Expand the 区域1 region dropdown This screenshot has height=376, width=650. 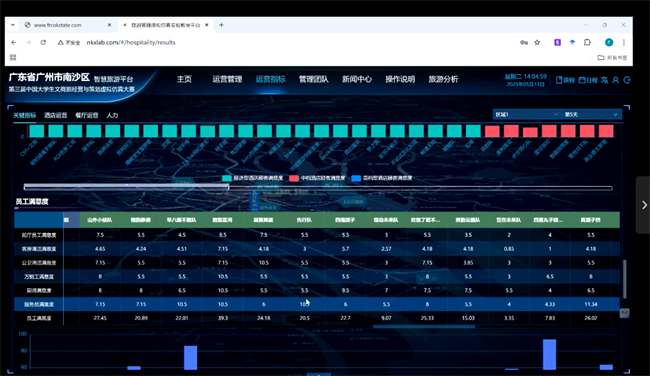[x=526, y=114]
